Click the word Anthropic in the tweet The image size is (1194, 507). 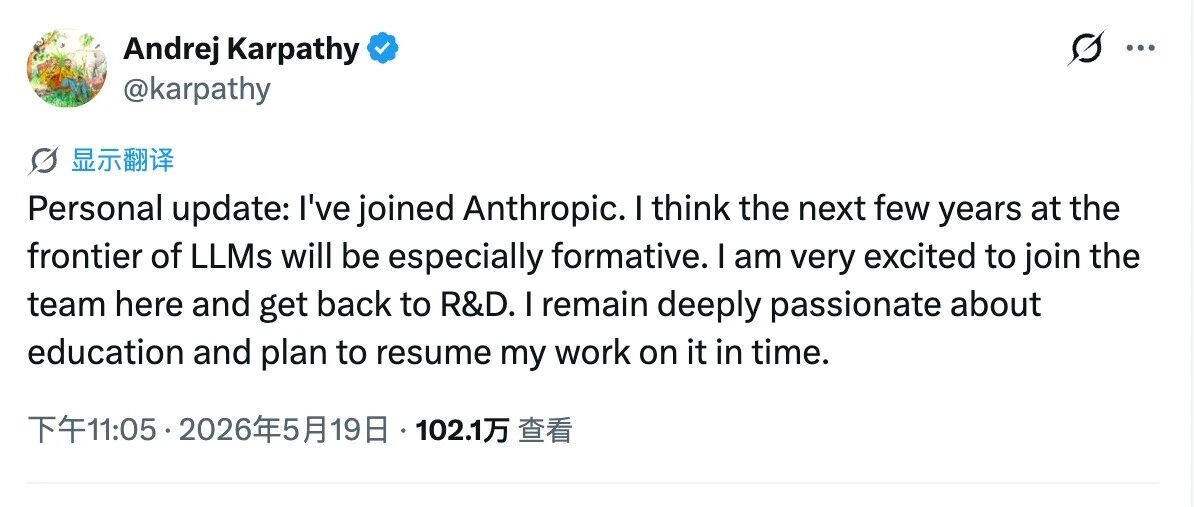(x=541, y=209)
